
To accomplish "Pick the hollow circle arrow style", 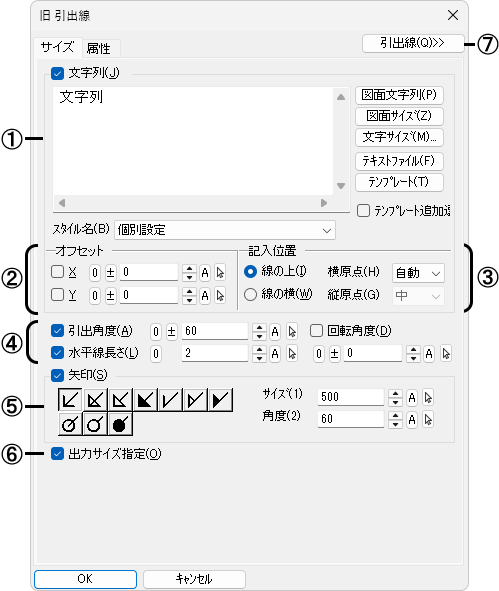I will [x=95, y=424].
